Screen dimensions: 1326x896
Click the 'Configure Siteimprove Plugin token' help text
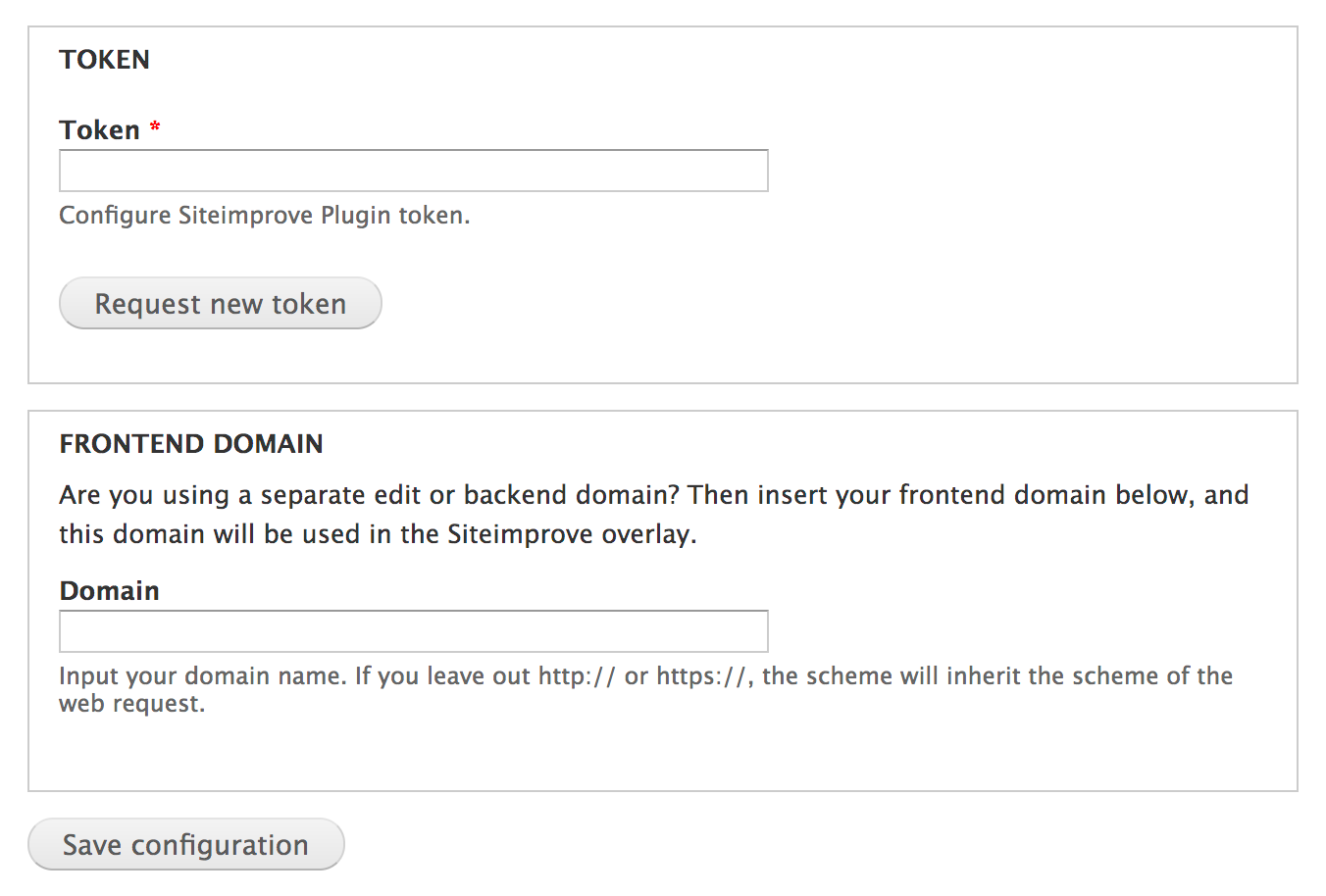pos(265,216)
